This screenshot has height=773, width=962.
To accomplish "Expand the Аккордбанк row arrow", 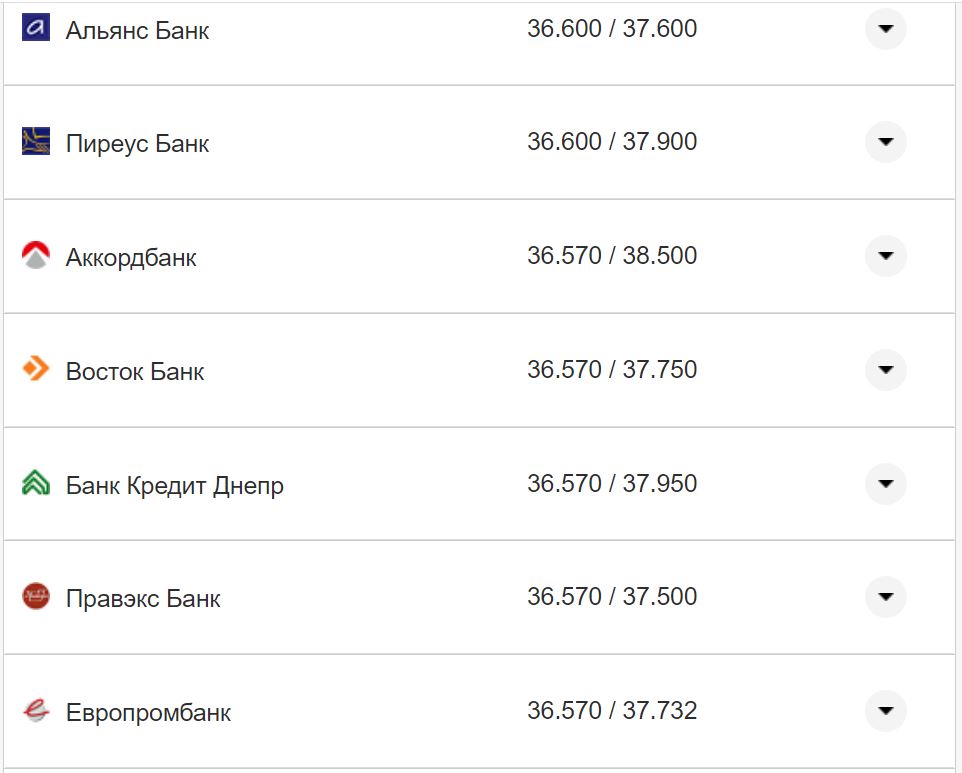I will 885,256.
